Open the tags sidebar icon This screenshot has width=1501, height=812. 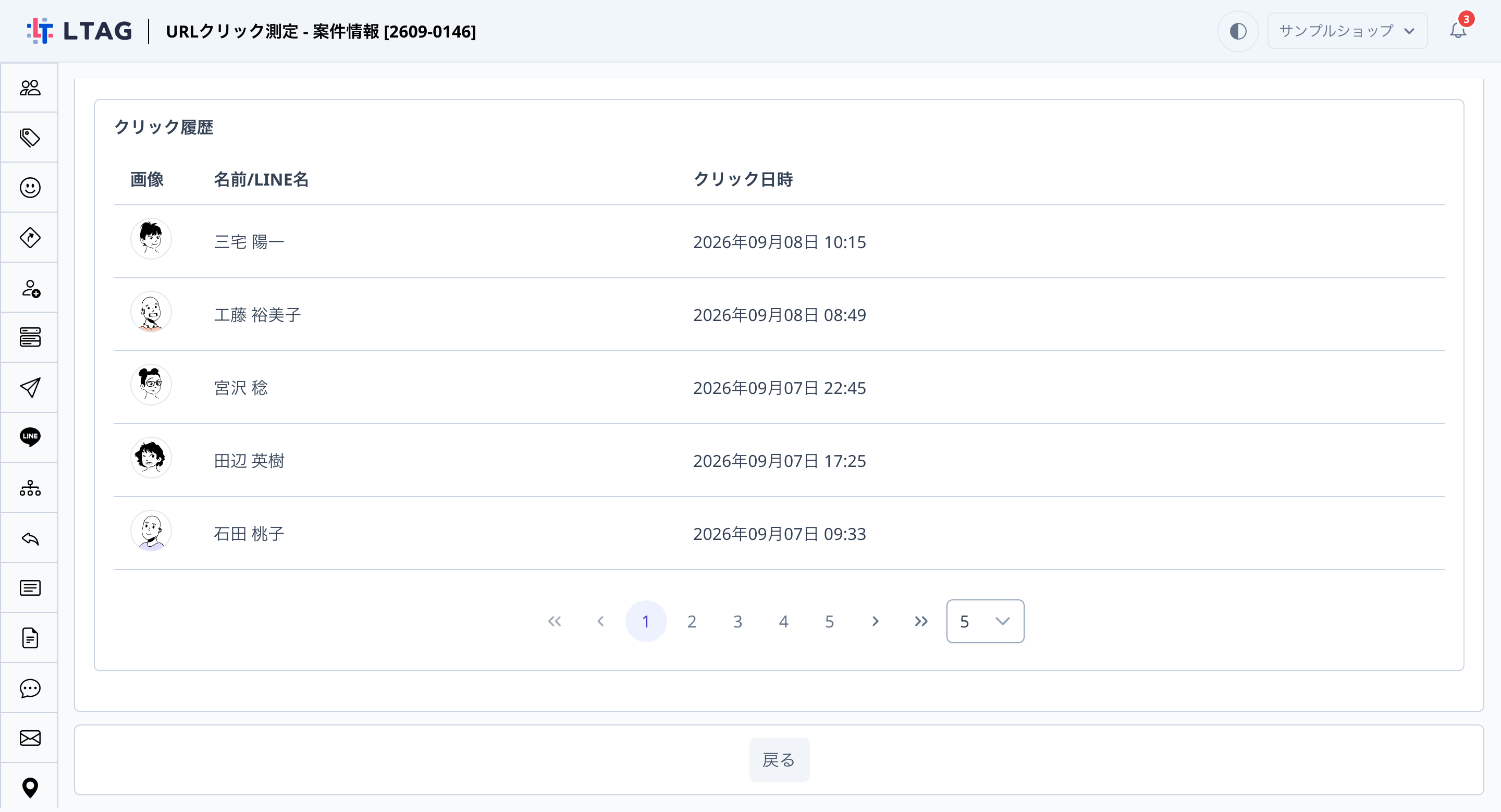tap(30, 138)
